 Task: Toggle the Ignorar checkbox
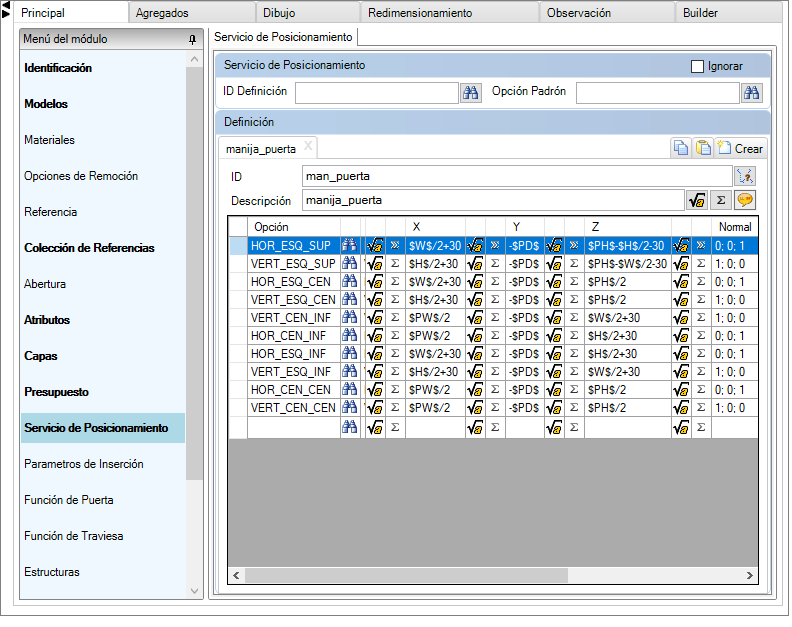(x=697, y=66)
